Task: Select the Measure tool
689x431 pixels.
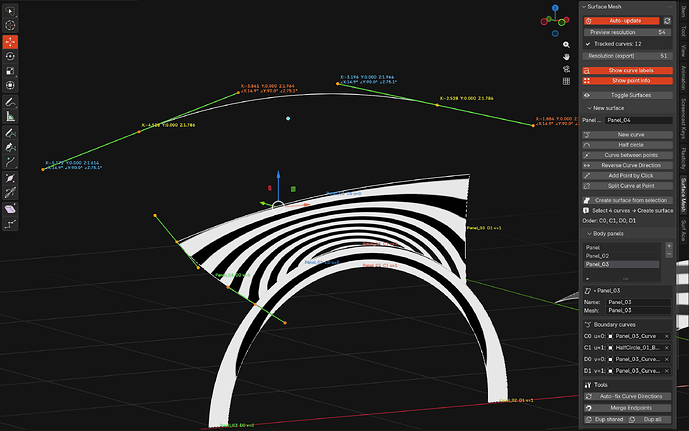Action: coord(10,116)
